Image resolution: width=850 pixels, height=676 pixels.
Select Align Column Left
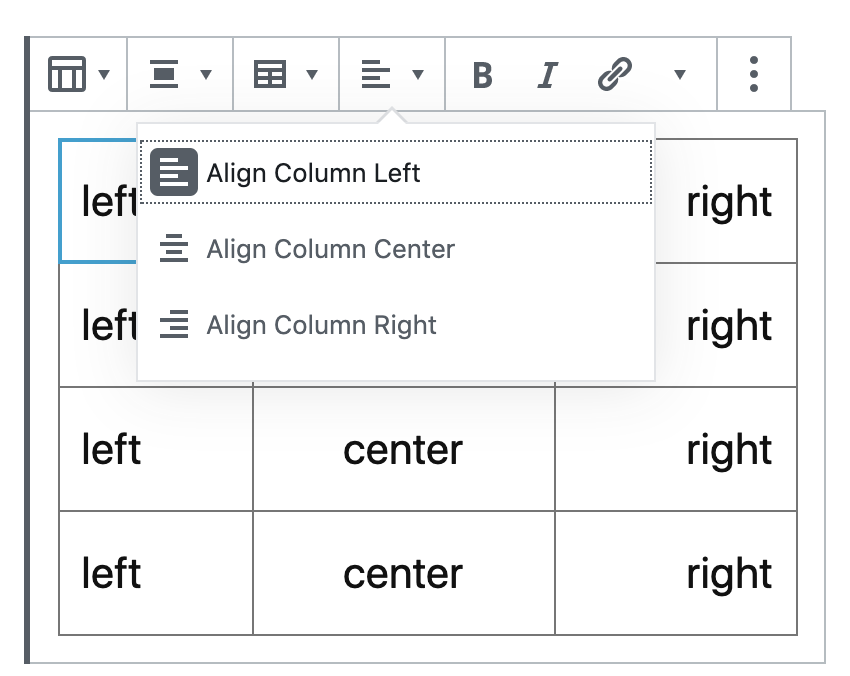[x=395, y=173]
